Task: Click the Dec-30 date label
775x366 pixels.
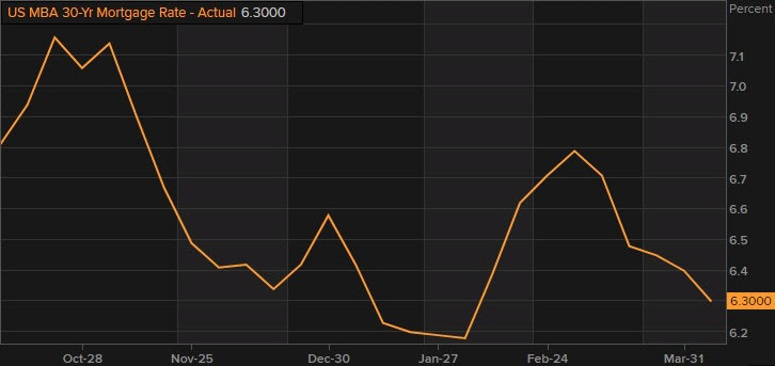Action: click(x=329, y=358)
